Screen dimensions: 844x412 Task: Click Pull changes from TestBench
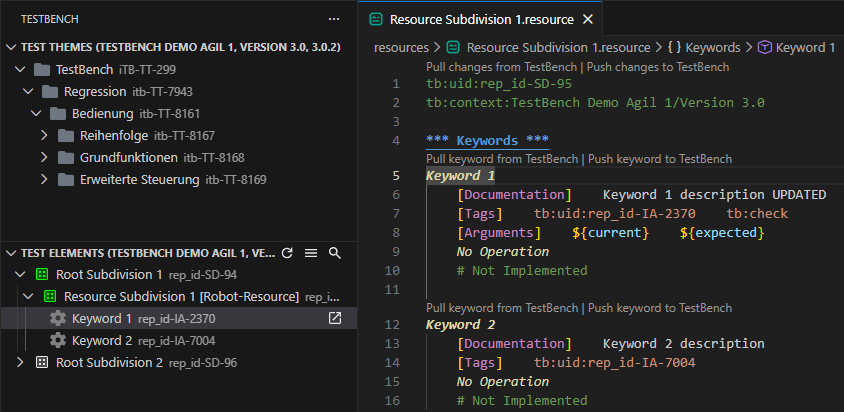(x=502, y=67)
